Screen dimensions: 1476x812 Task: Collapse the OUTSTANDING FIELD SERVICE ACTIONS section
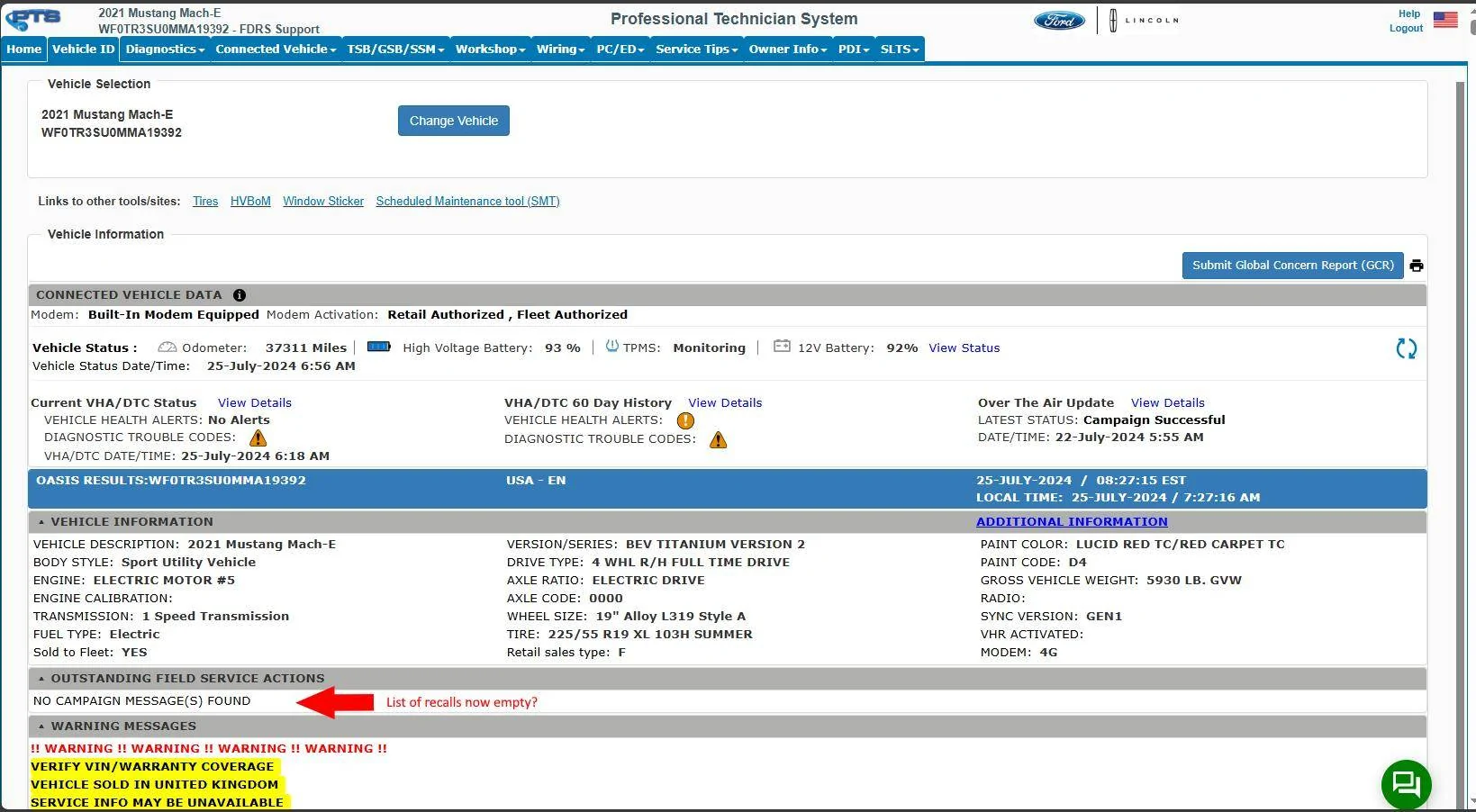[x=41, y=679]
